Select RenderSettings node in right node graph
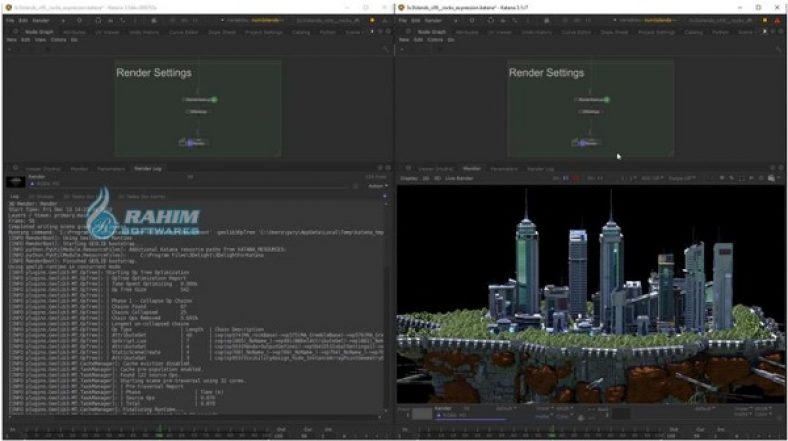The height and width of the screenshot is (441, 788). pyautogui.click(x=591, y=100)
